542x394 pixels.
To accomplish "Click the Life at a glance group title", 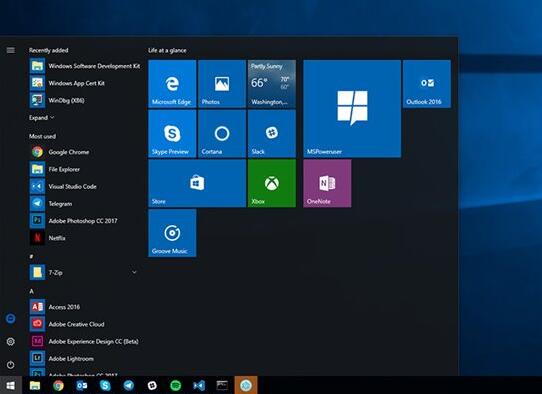I will coord(167,50).
